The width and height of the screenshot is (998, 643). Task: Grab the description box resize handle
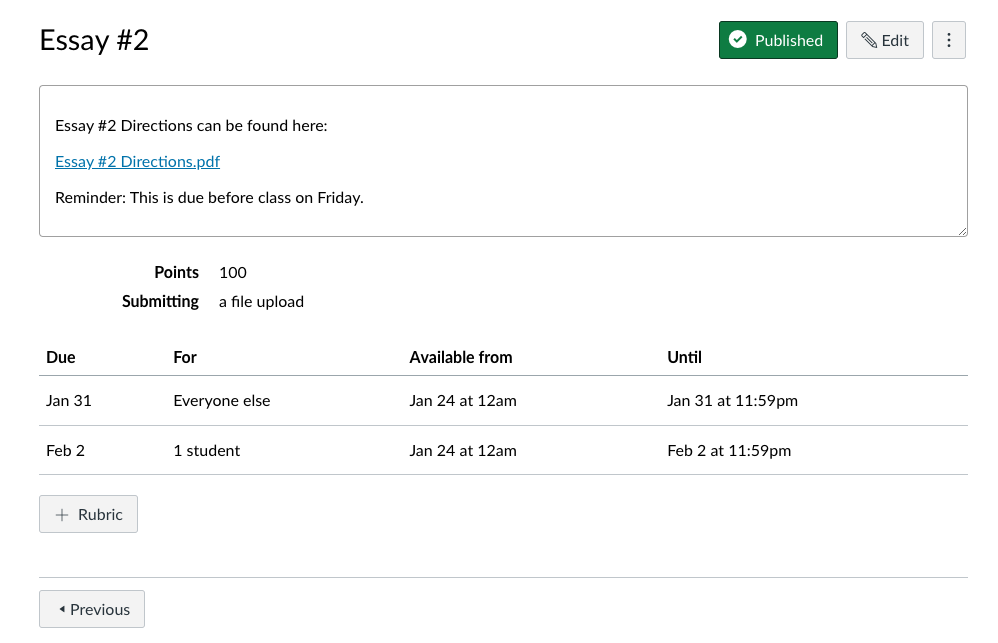pos(962,231)
